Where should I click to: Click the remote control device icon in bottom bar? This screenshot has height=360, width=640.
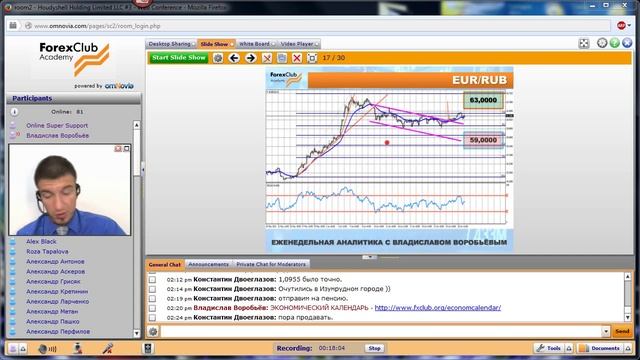[x=148, y=348]
